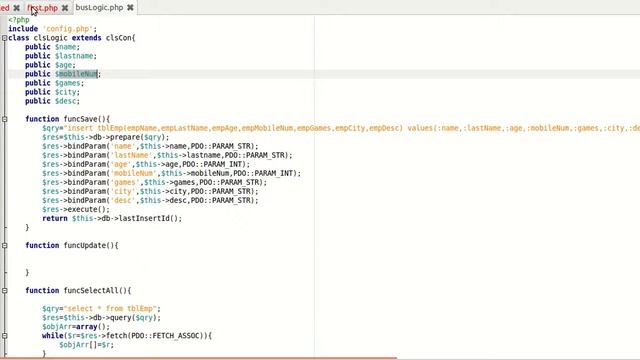Collapse the funcUpdate function fold marker
This screenshot has height=360, width=640.
4,245
